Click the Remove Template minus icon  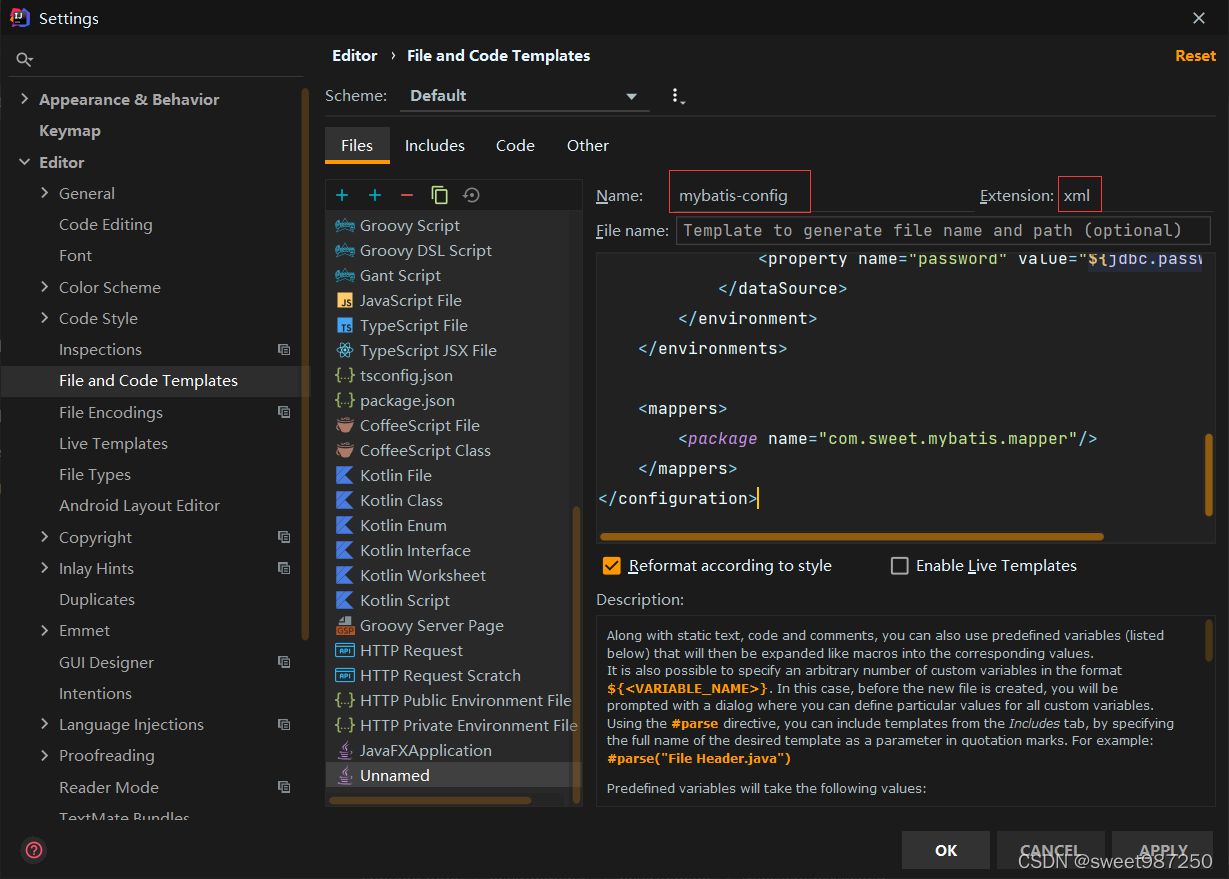(407, 195)
